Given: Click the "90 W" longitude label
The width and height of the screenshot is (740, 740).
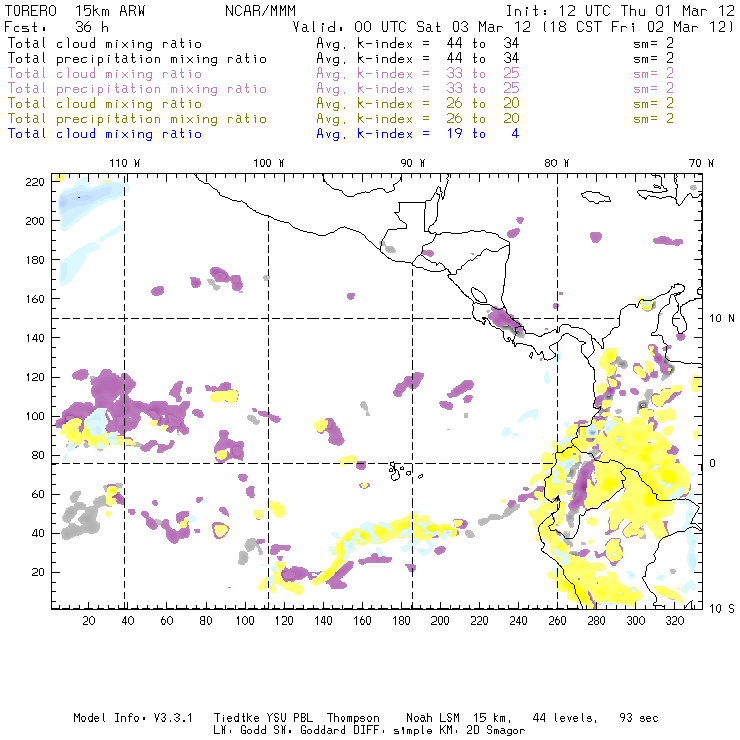Looking at the screenshot, I should [412, 163].
